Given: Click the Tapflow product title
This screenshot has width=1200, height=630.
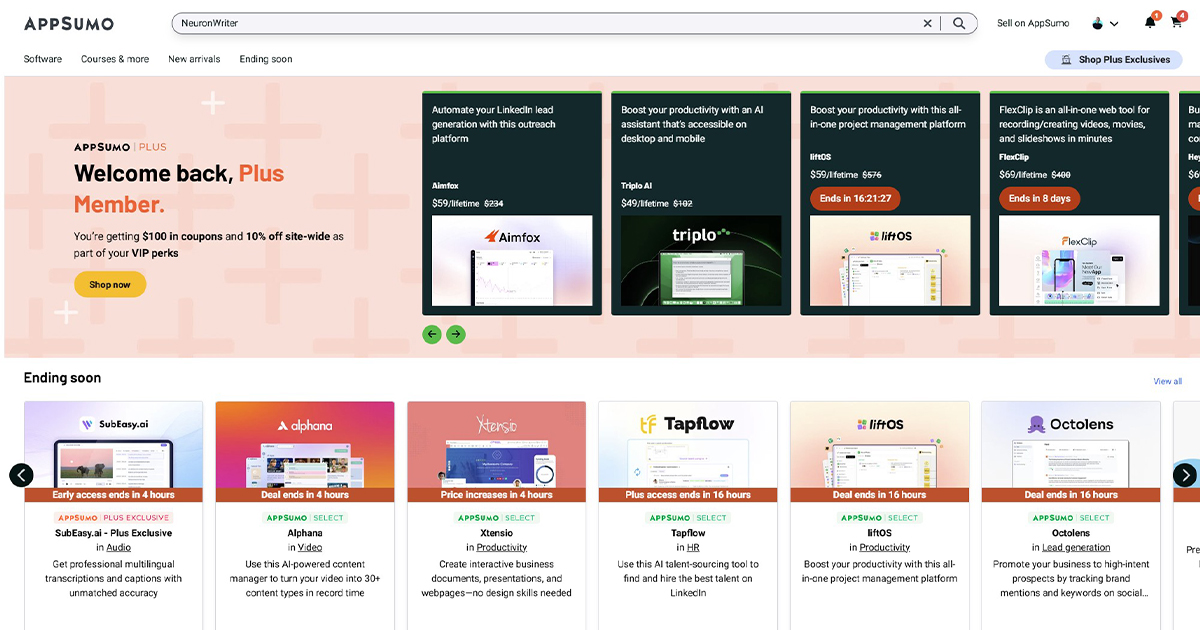Looking at the screenshot, I should (x=688, y=533).
